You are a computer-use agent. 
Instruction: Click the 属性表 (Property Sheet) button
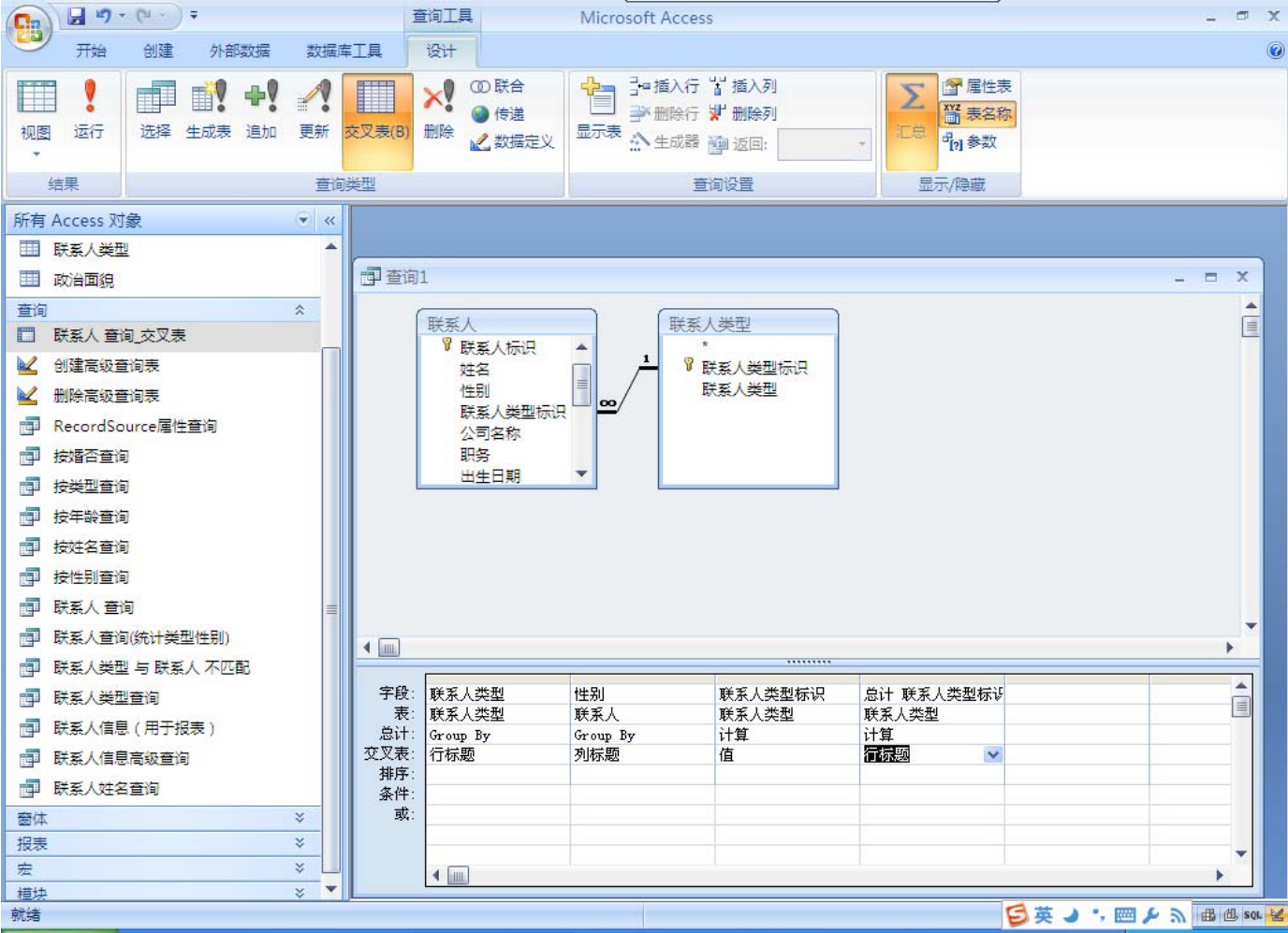click(978, 86)
